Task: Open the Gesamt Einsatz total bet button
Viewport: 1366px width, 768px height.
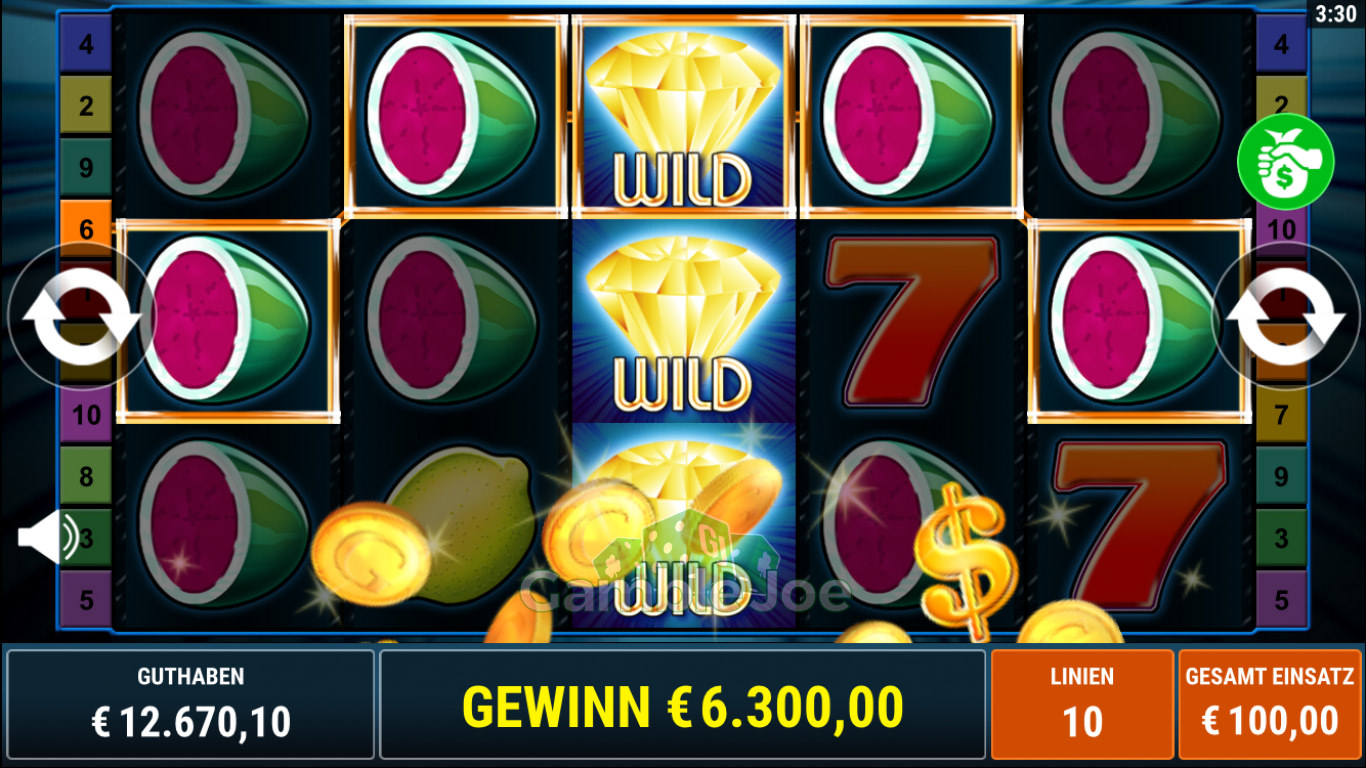Action: click(1269, 704)
